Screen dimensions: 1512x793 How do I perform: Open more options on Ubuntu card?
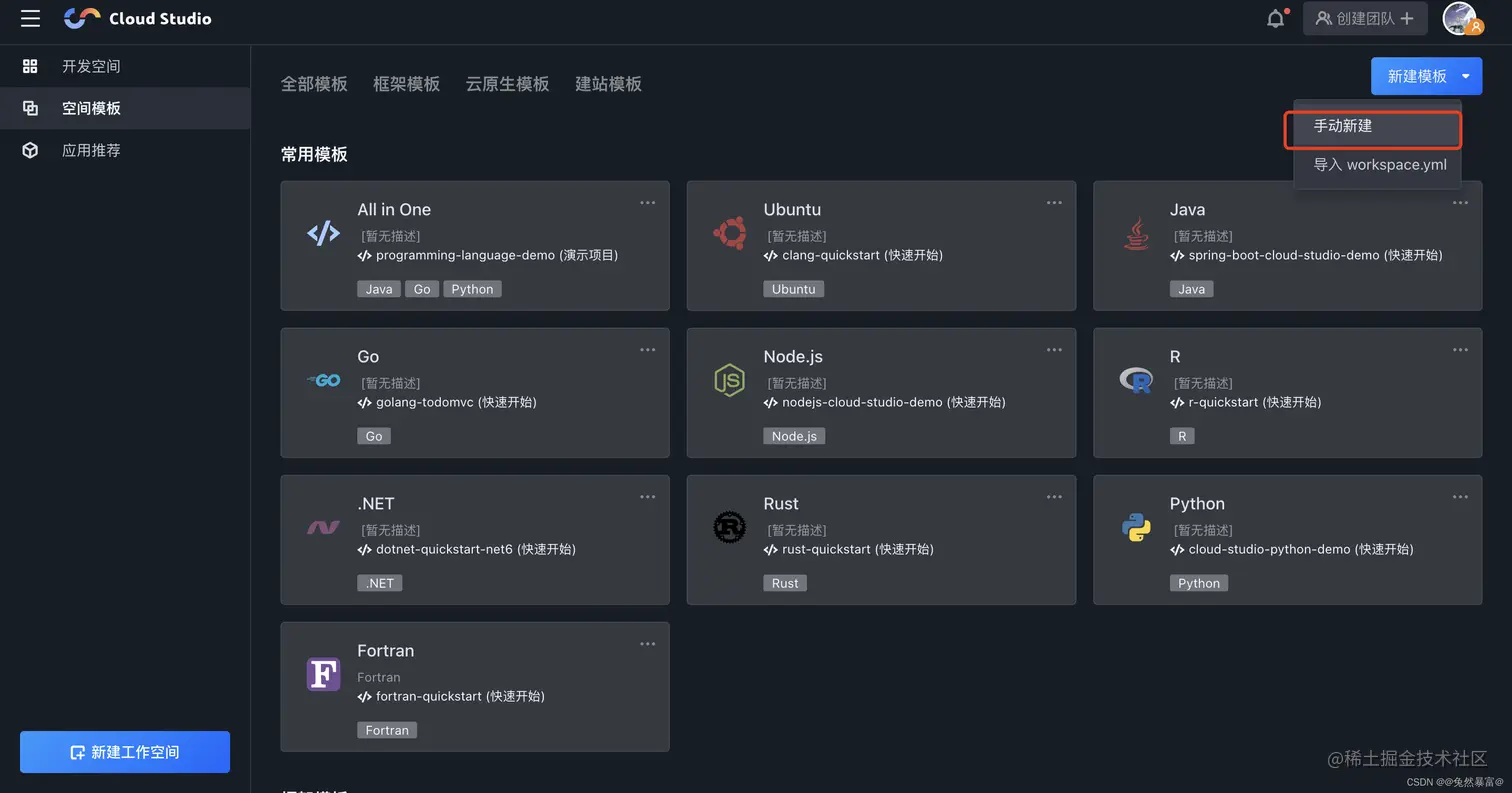tap(1054, 203)
